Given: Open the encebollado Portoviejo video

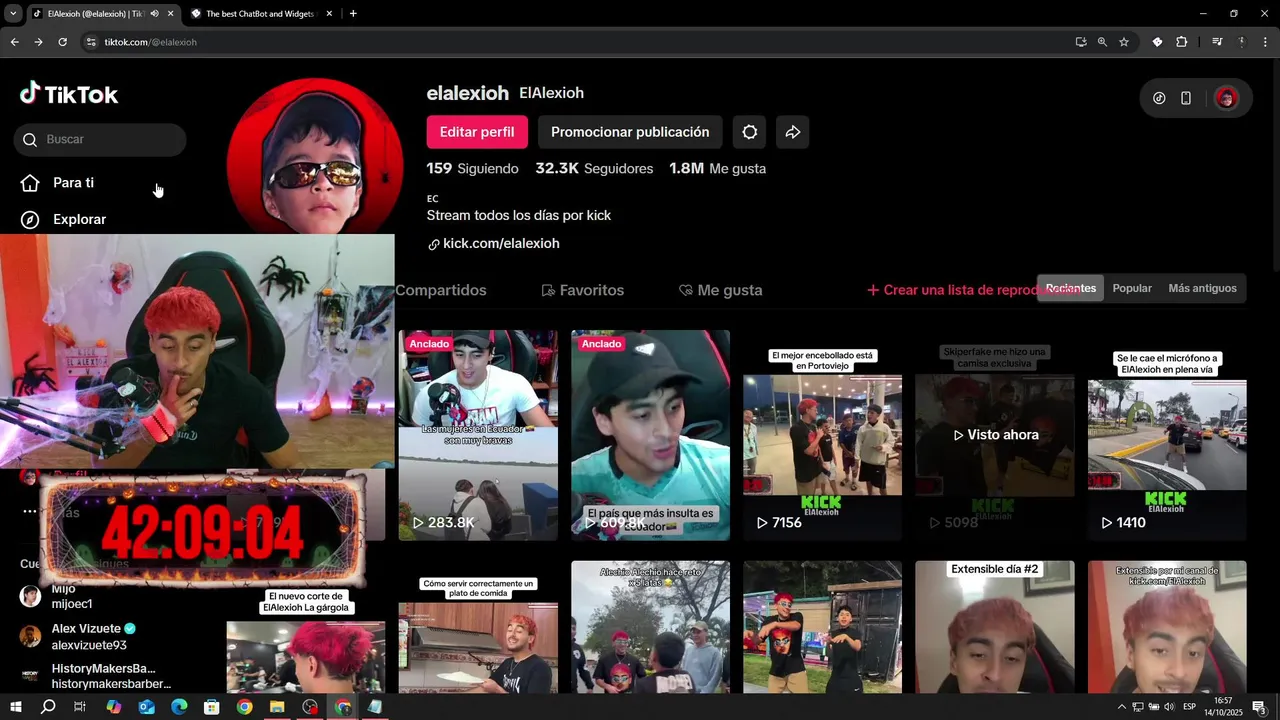Looking at the screenshot, I should click(822, 435).
